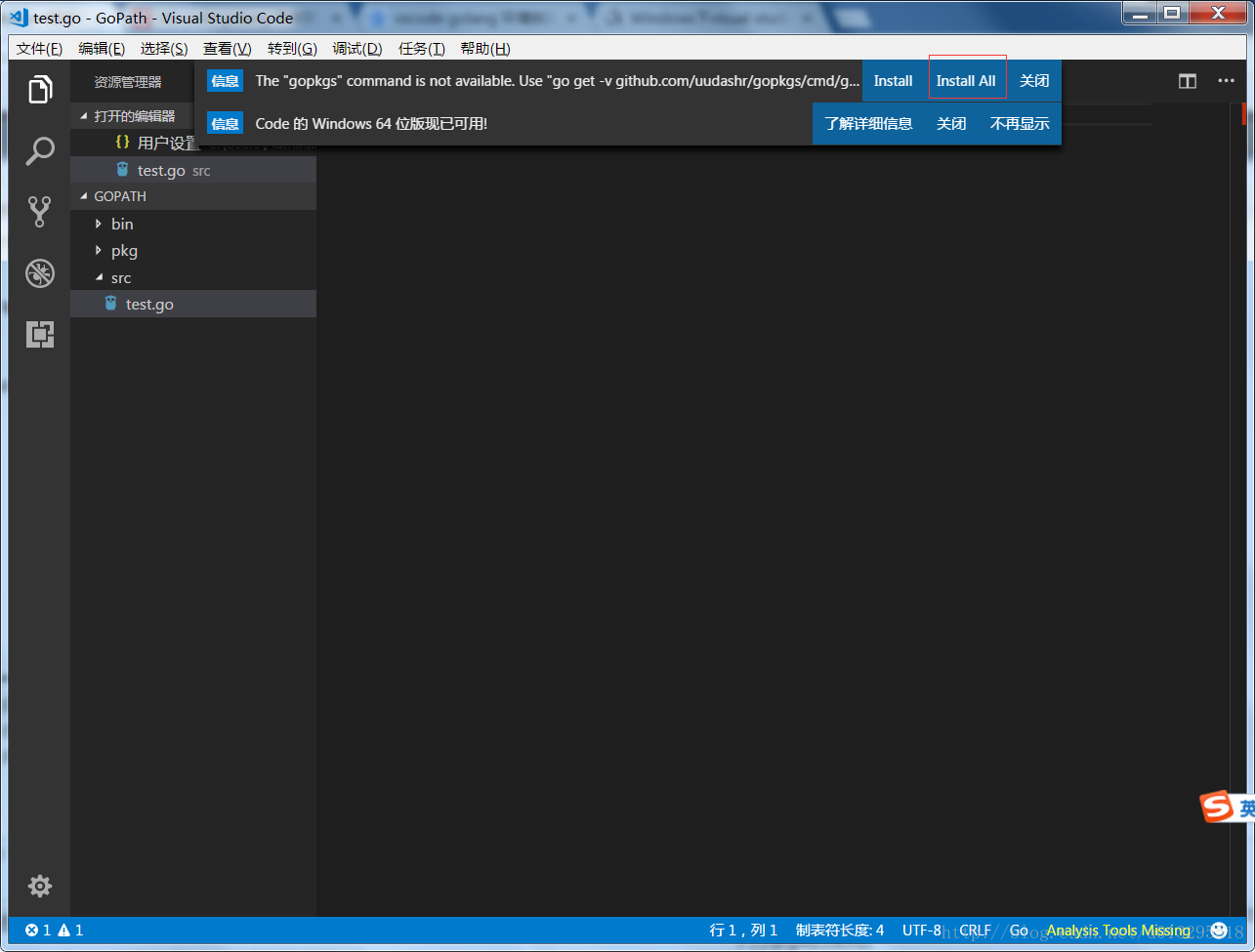Click the VS Code logo in title bar

pos(19,18)
